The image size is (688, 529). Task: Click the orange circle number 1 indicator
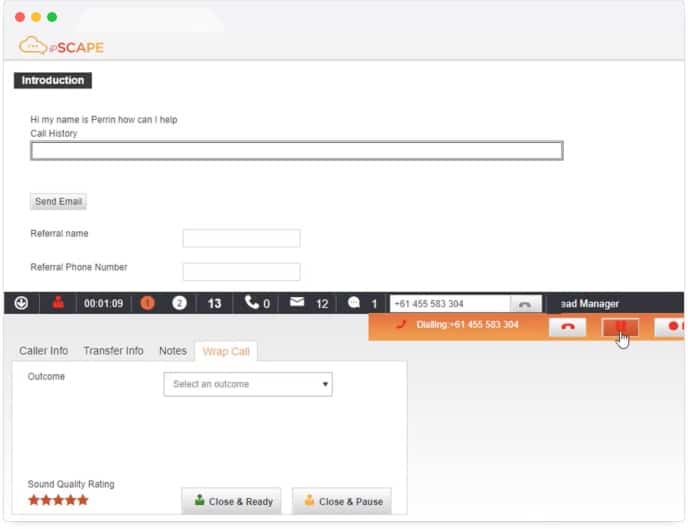click(x=147, y=303)
